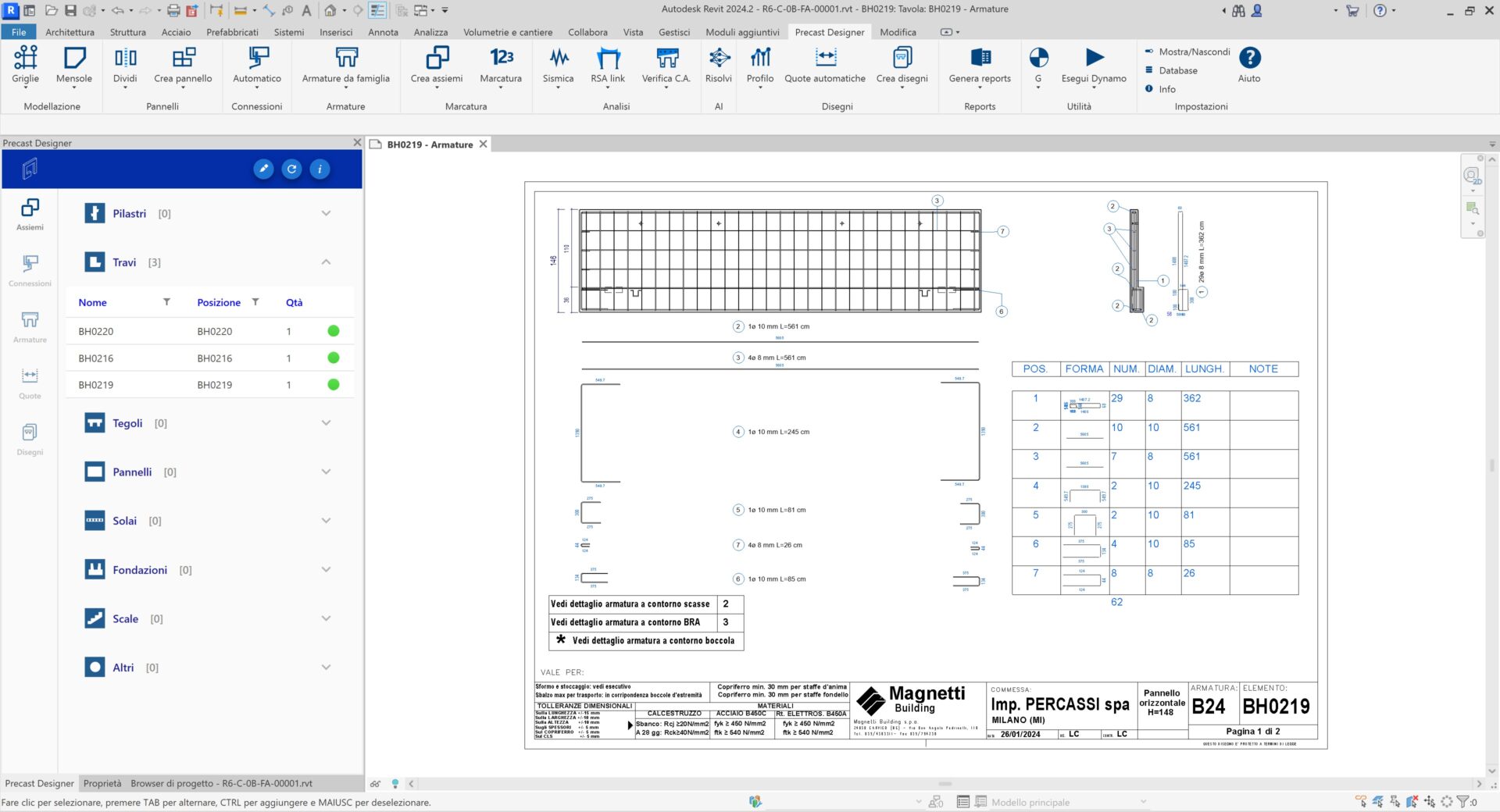Open the Database link in Impostazioni
This screenshot has height=812, width=1500.
point(1174,69)
